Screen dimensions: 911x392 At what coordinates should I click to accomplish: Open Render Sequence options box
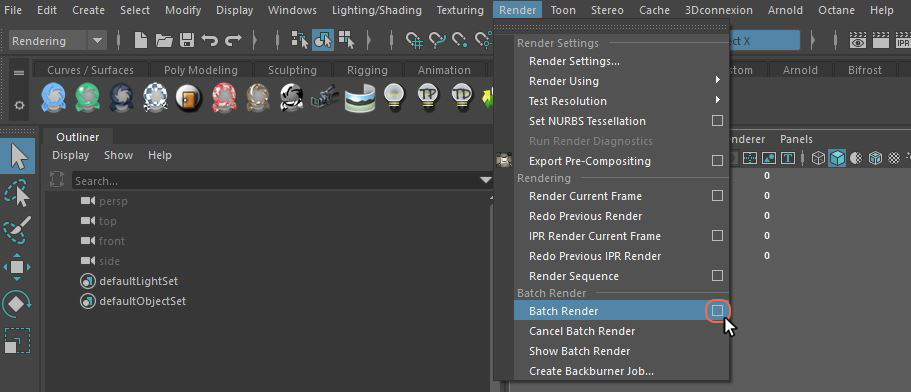[x=718, y=275]
